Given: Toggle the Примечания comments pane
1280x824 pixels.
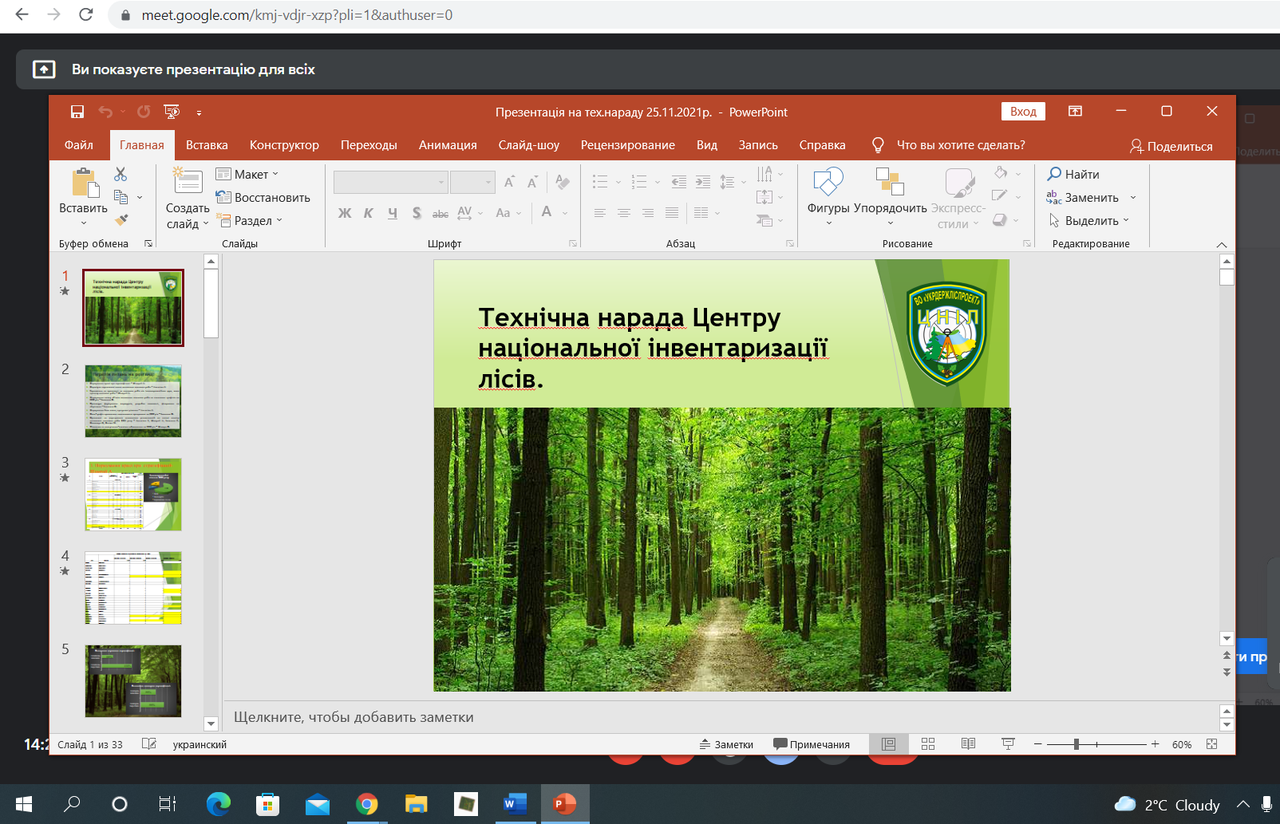Looking at the screenshot, I should pyautogui.click(x=811, y=744).
